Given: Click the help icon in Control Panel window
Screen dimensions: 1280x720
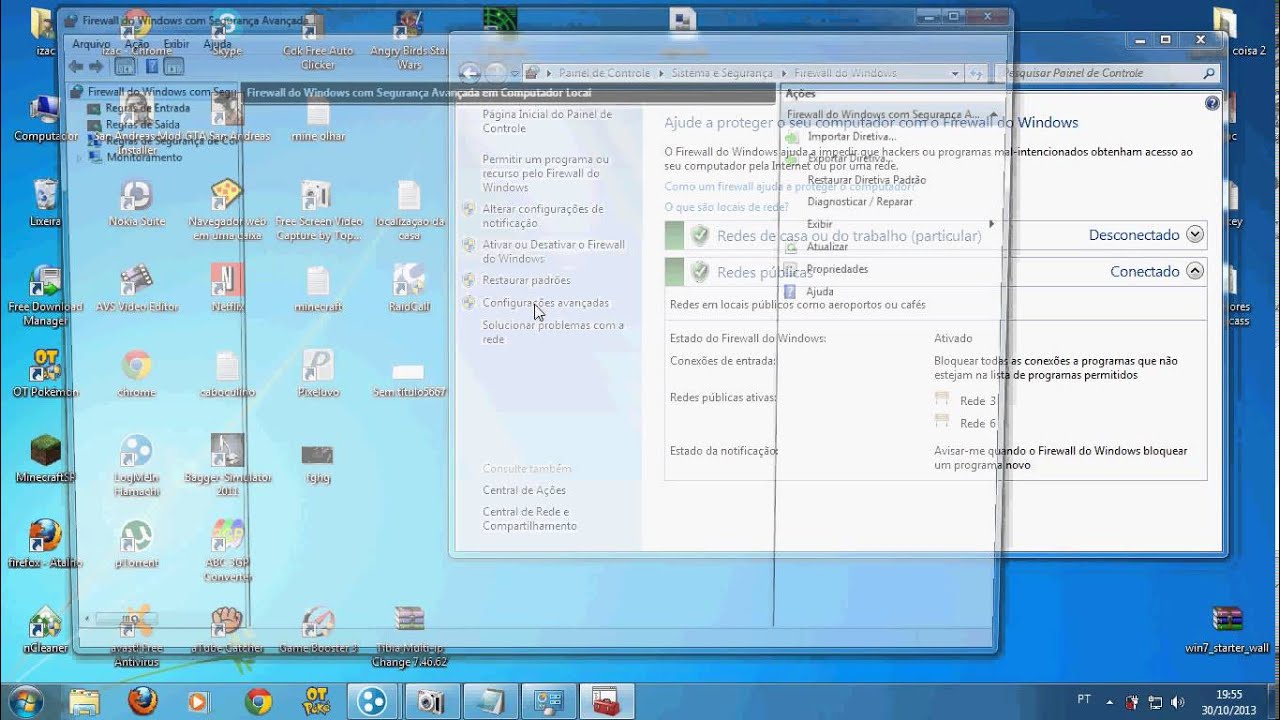Looking at the screenshot, I should pos(1212,103).
